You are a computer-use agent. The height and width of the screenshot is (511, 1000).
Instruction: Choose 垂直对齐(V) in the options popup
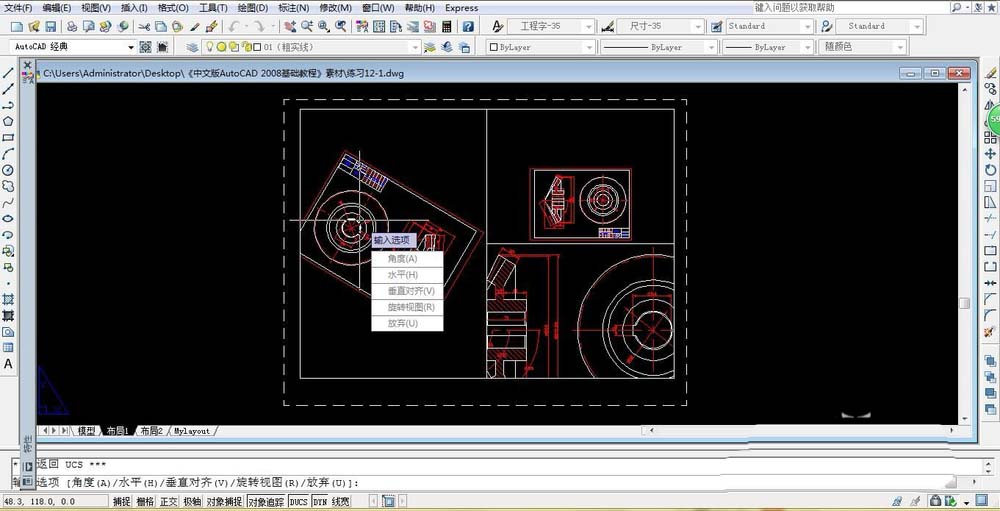407,291
